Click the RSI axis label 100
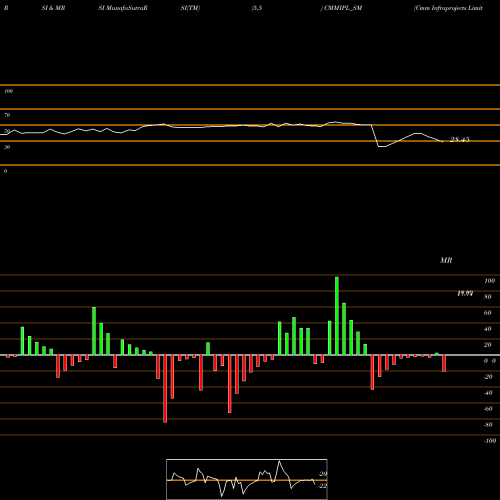Viewport: 500px width, 500px height. (8, 91)
